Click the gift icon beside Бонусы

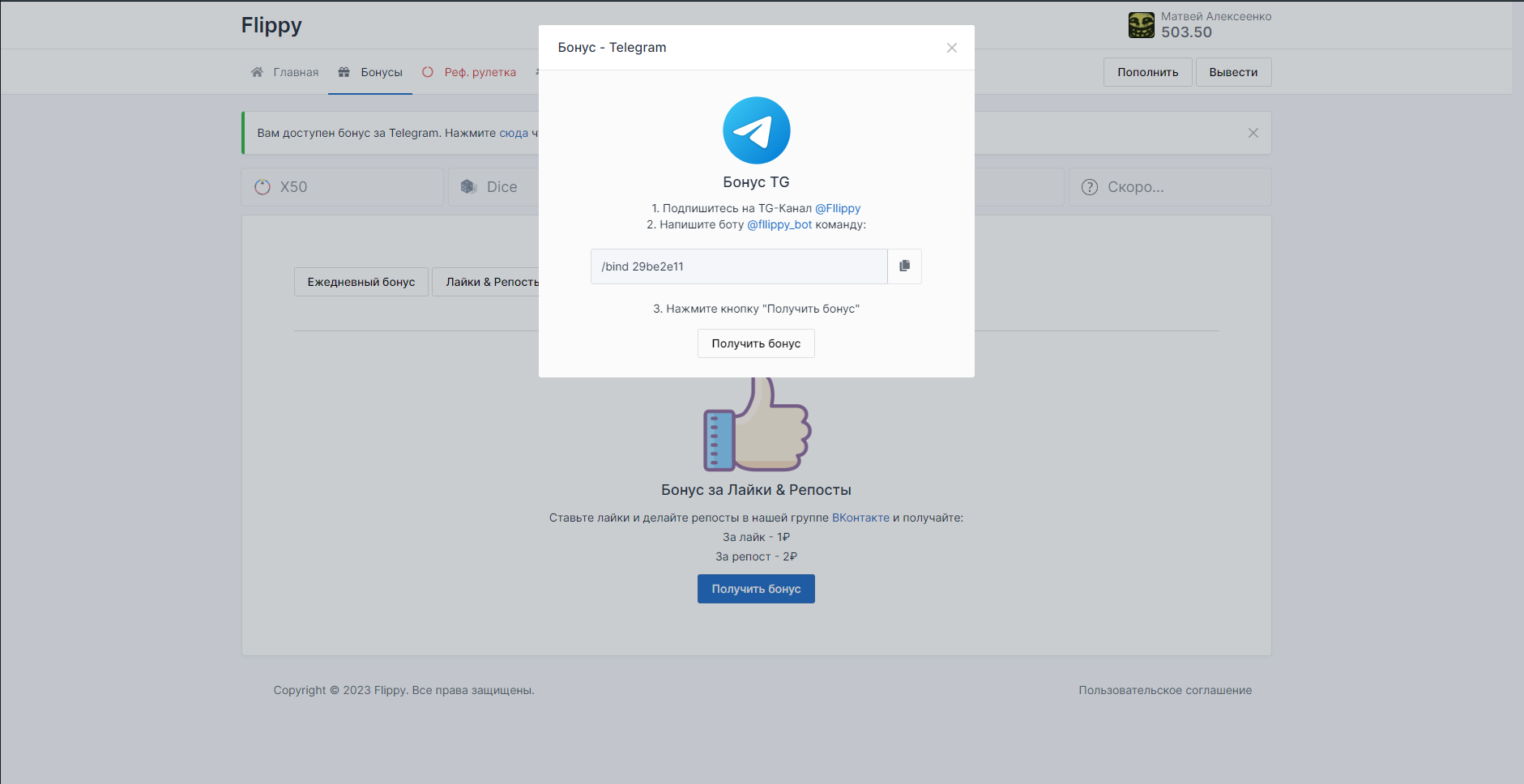344,72
